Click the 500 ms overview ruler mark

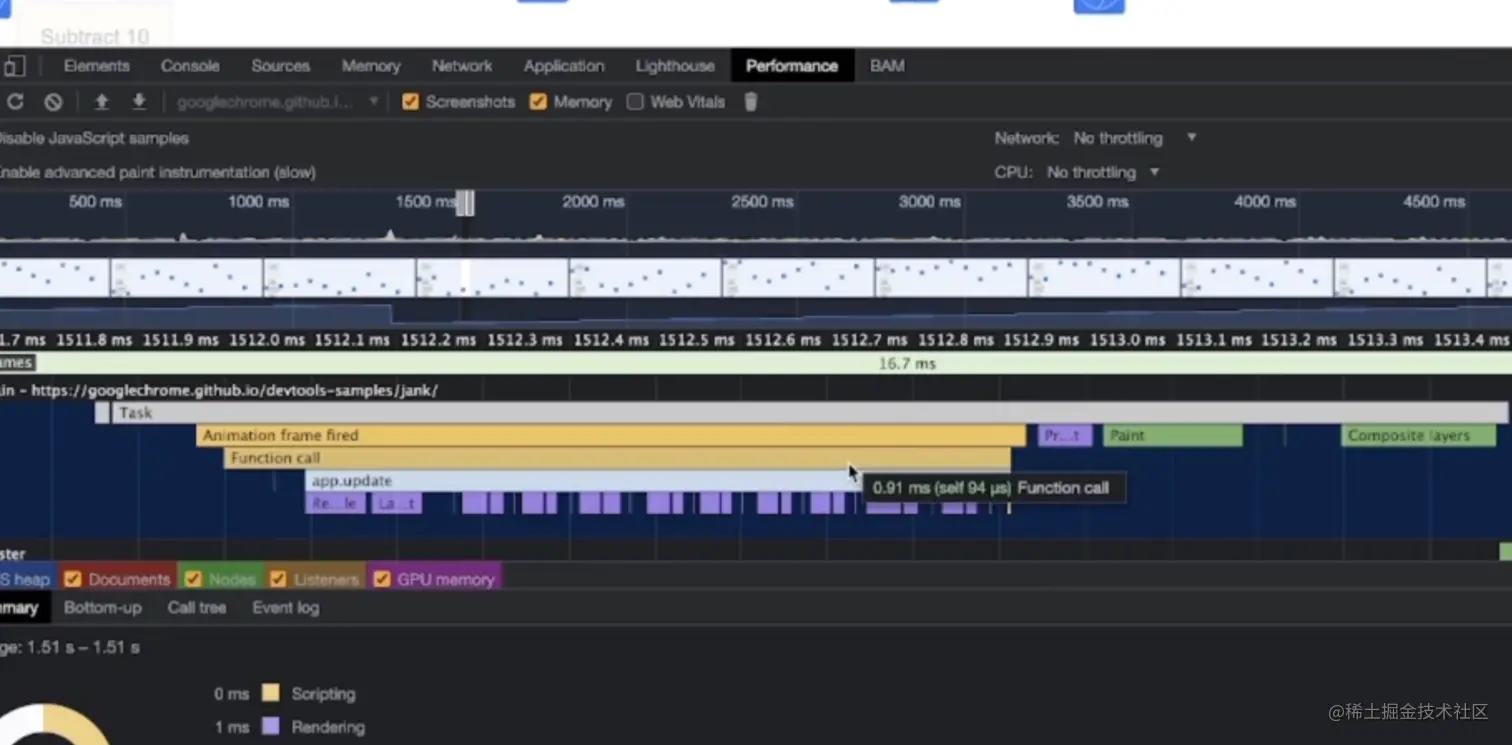click(96, 202)
